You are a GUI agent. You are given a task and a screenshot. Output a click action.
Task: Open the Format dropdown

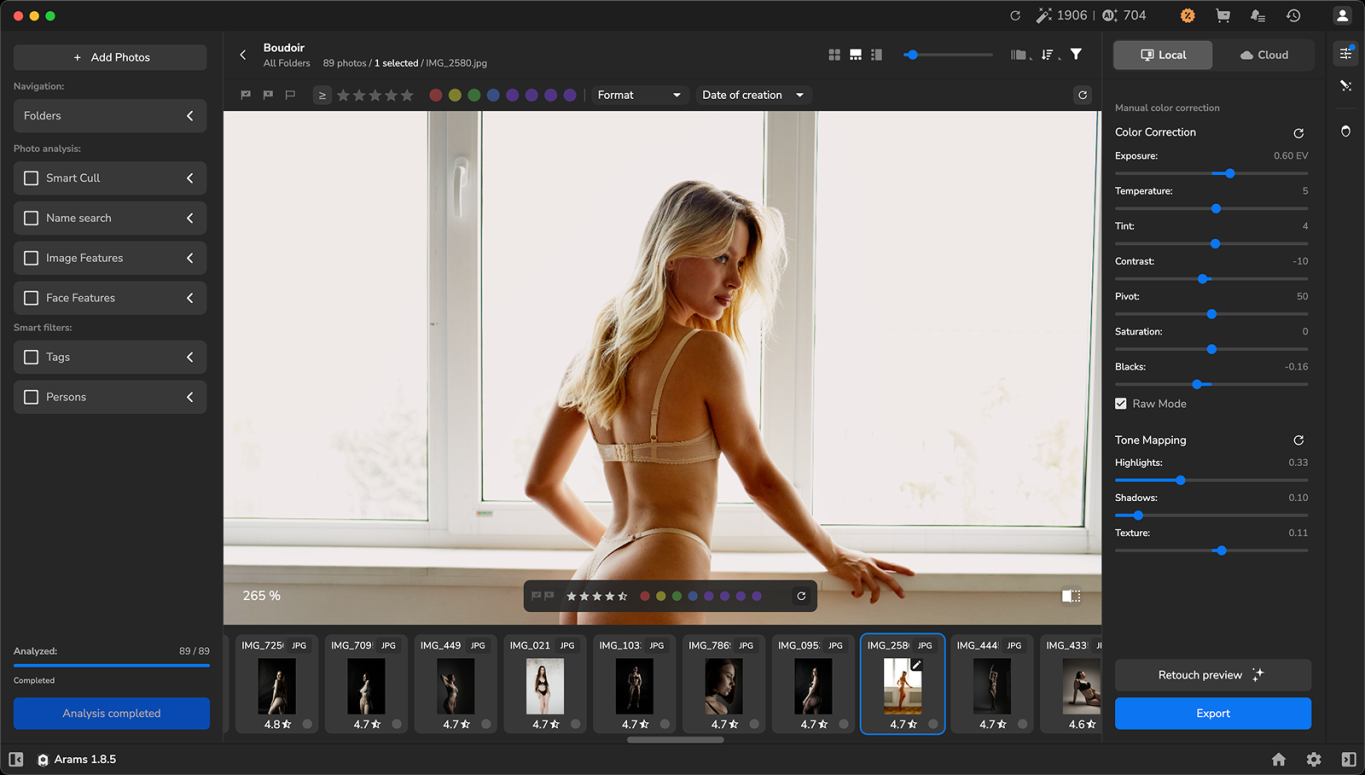pyautogui.click(x=638, y=95)
